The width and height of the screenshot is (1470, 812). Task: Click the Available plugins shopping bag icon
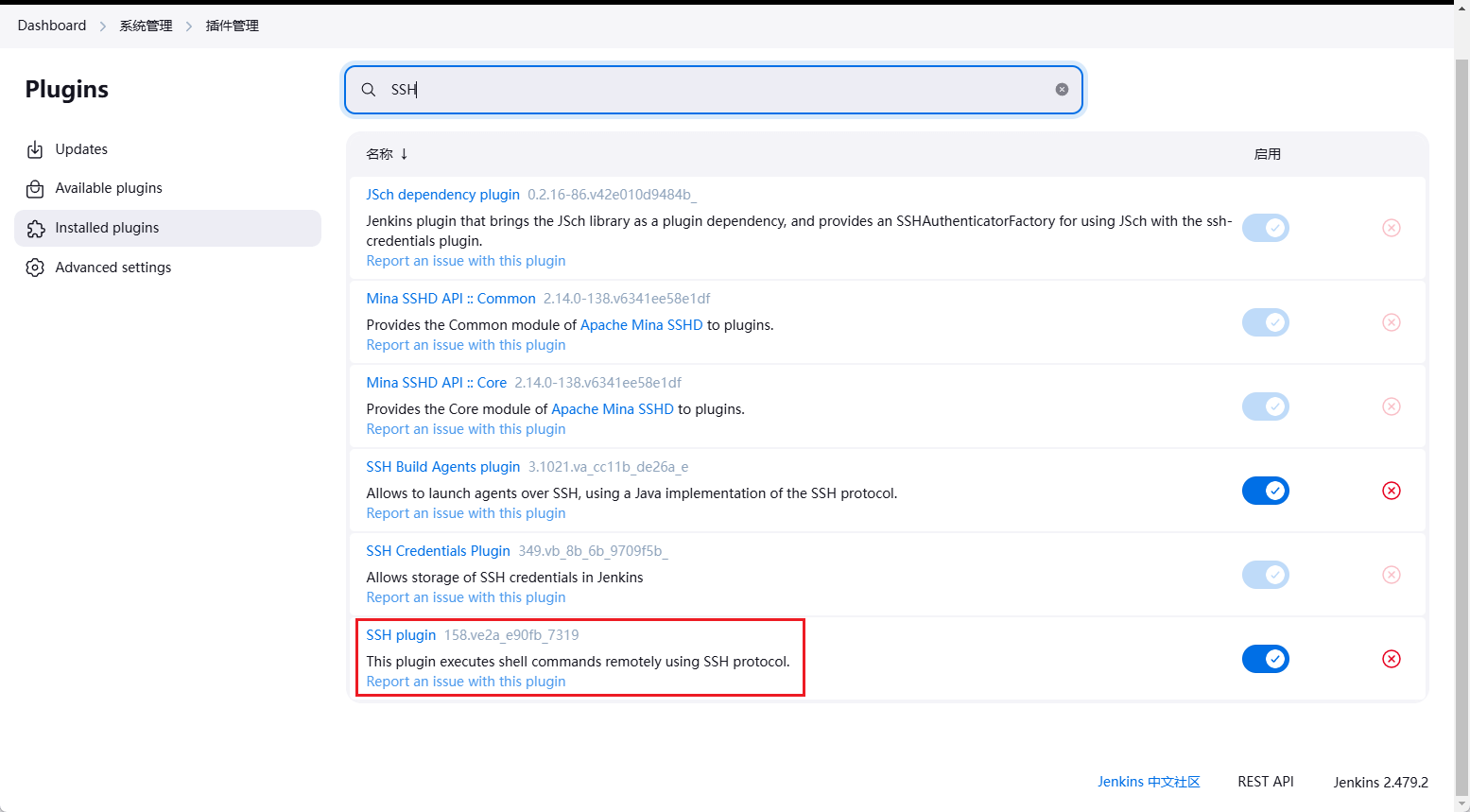[x=35, y=189]
